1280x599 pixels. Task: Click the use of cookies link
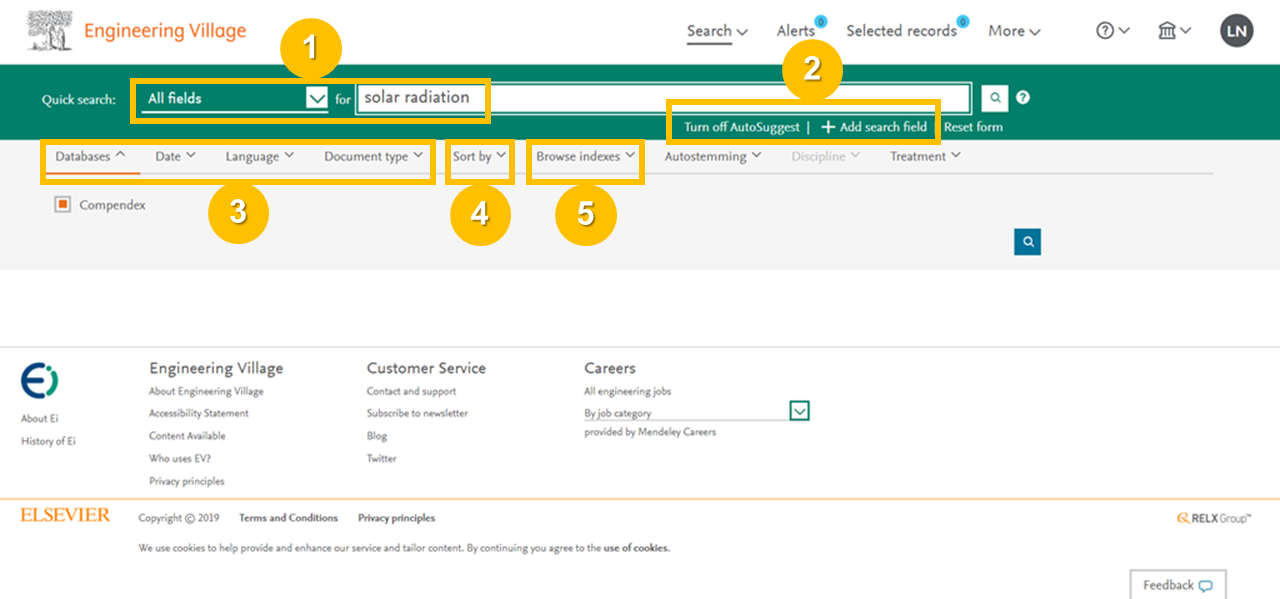click(x=636, y=548)
